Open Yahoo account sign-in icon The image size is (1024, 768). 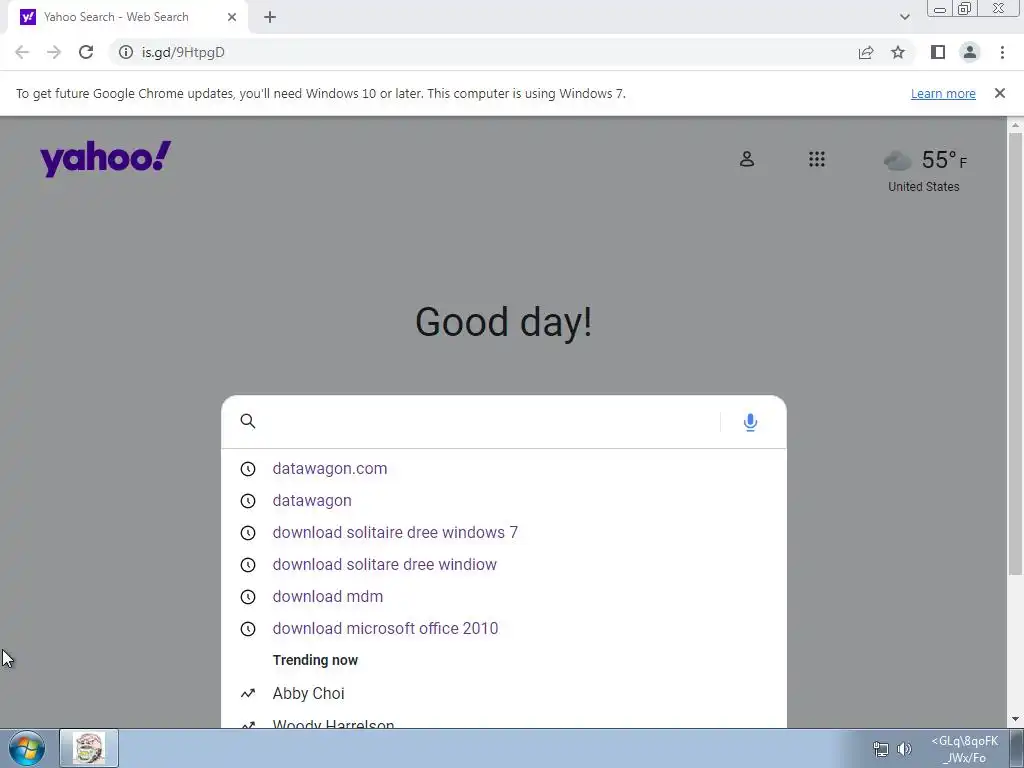point(747,159)
